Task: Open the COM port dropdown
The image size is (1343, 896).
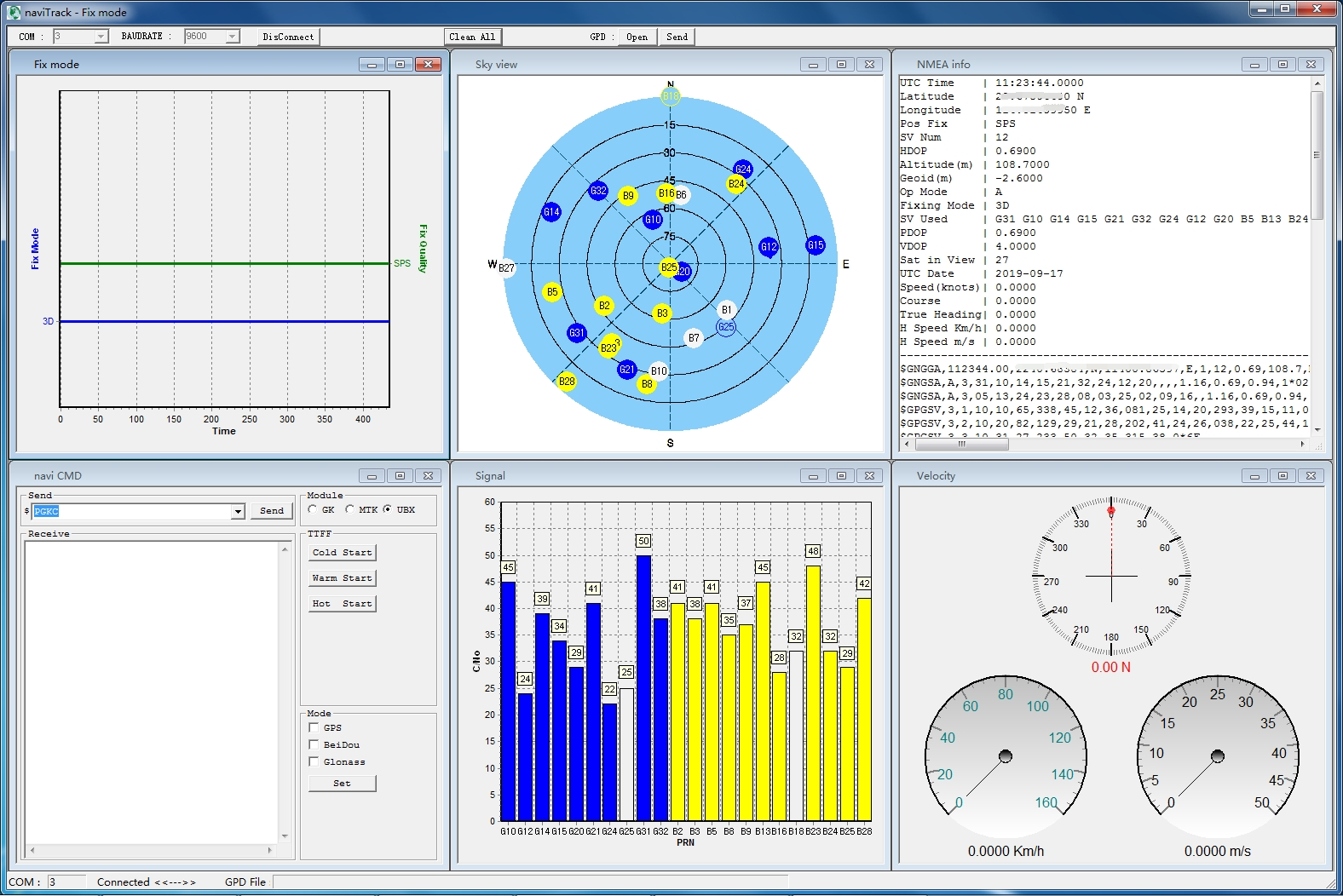Action: 101,37
